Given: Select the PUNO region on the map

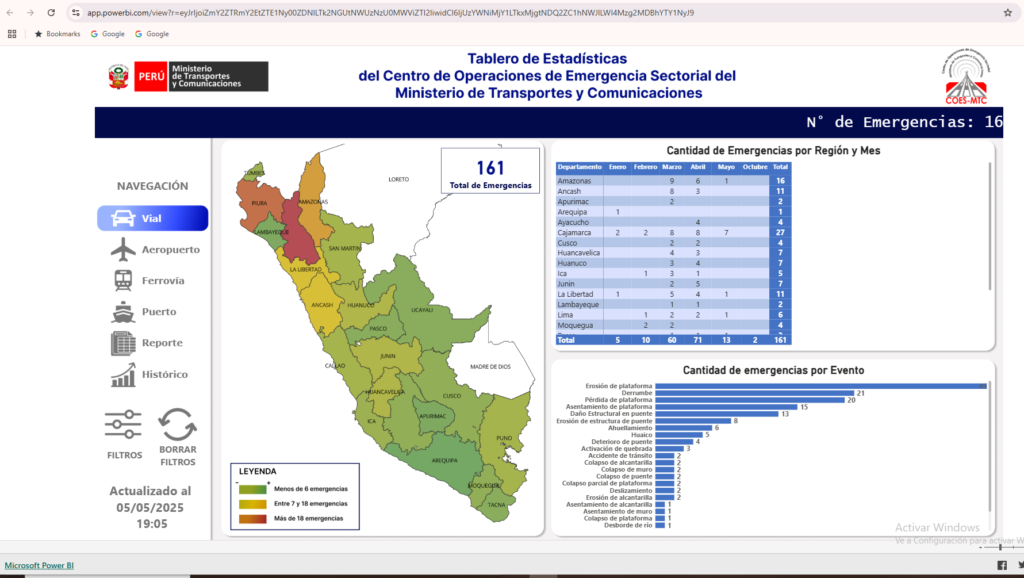Looking at the screenshot, I should [504, 438].
